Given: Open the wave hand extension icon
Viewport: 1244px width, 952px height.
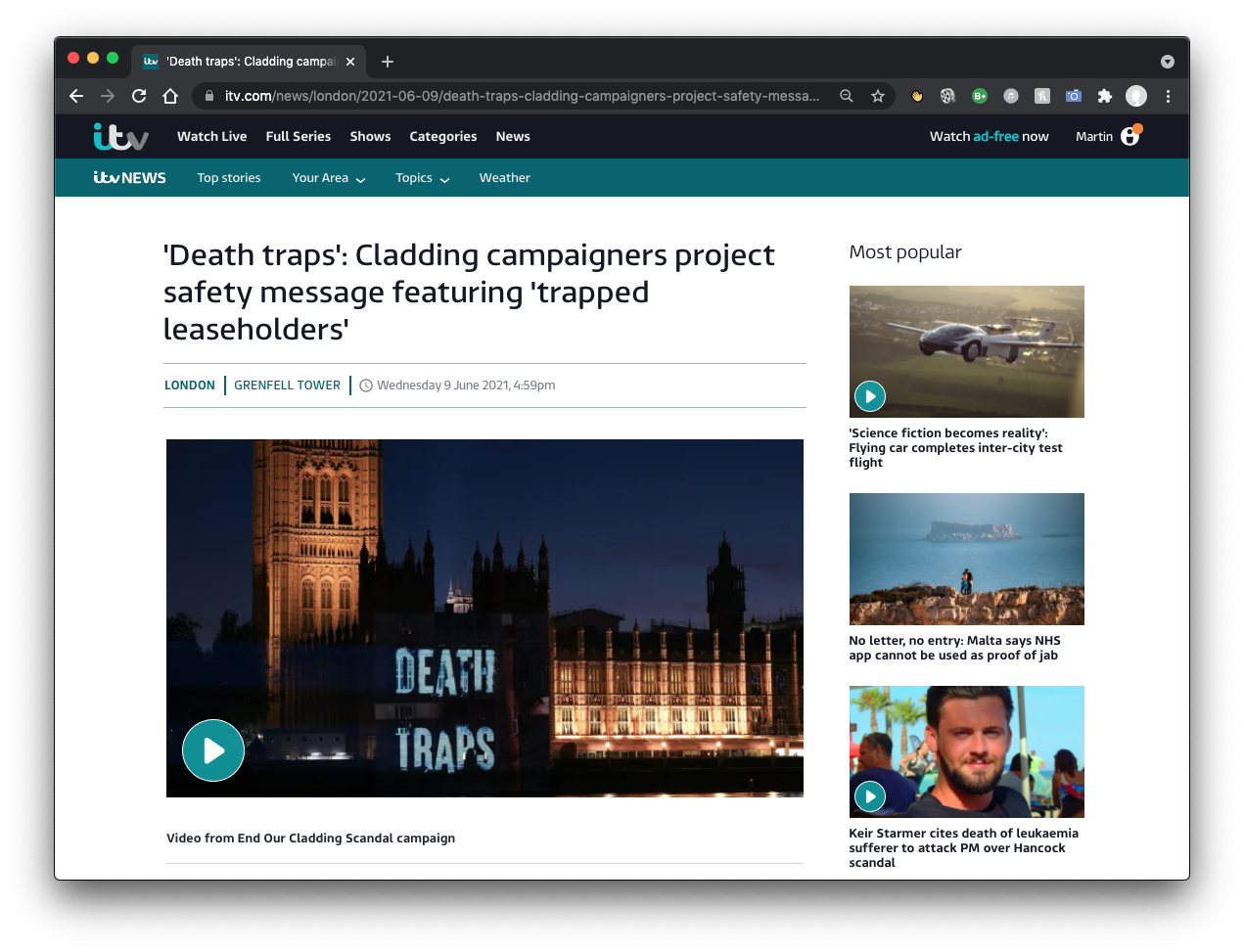Looking at the screenshot, I should point(916,96).
